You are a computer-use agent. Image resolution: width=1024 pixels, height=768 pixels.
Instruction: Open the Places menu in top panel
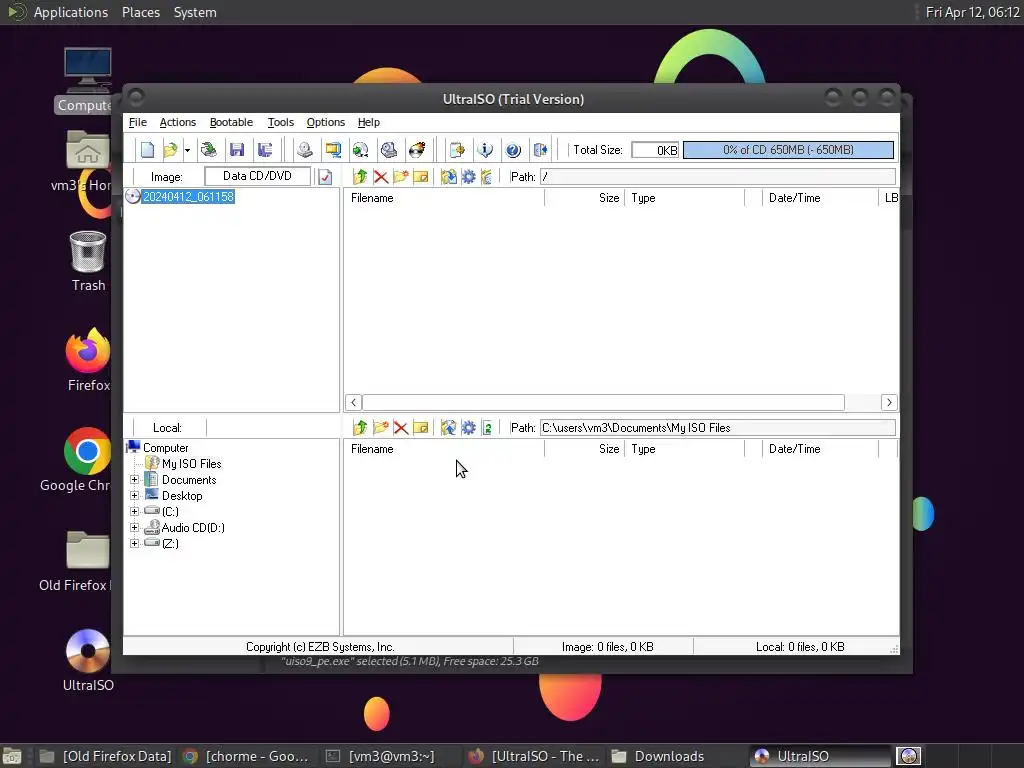coord(141,12)
